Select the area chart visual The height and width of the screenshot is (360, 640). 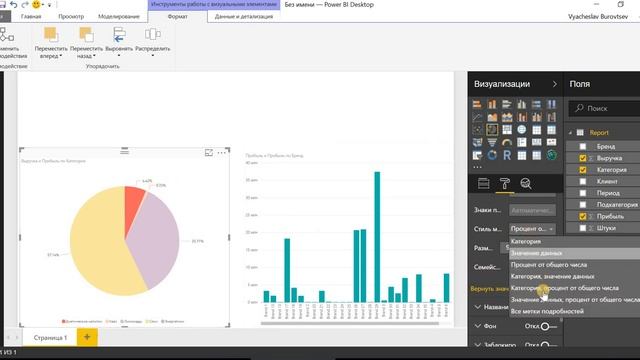[x=492, y=118]
